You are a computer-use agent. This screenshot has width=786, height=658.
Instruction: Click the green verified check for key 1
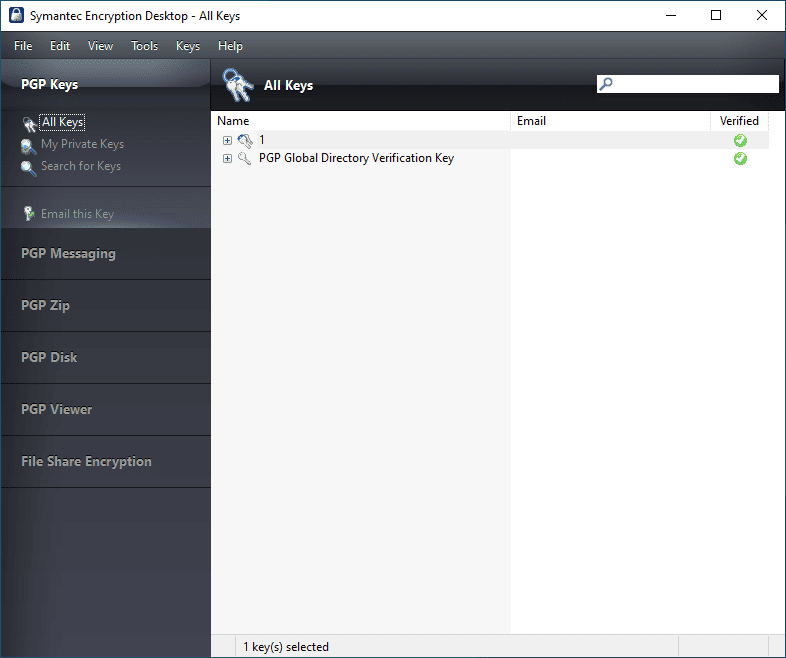pos(740,140)
